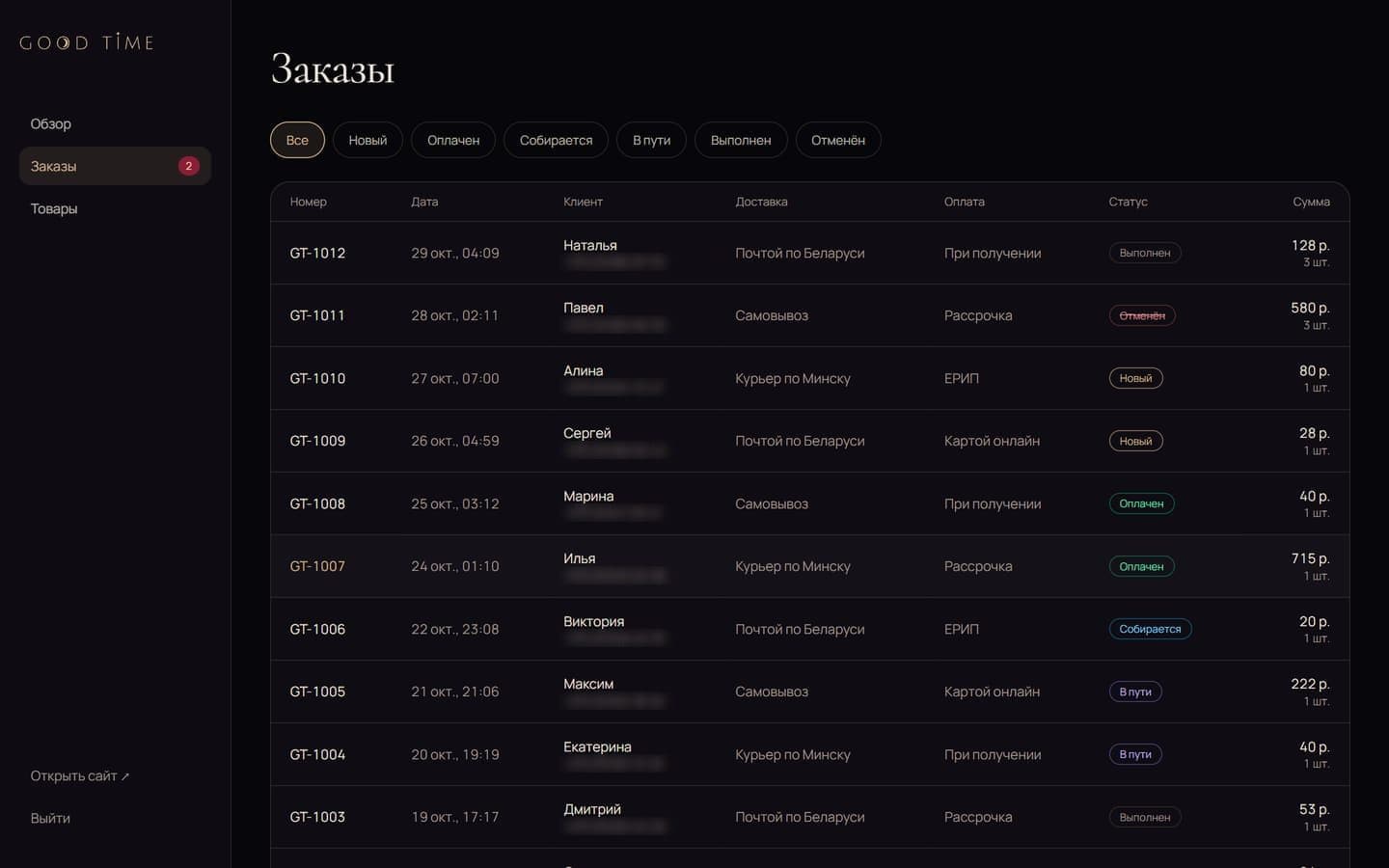Filter orders by Выполнен
This screenshot has width=1389, height=868.
(741, 140)
